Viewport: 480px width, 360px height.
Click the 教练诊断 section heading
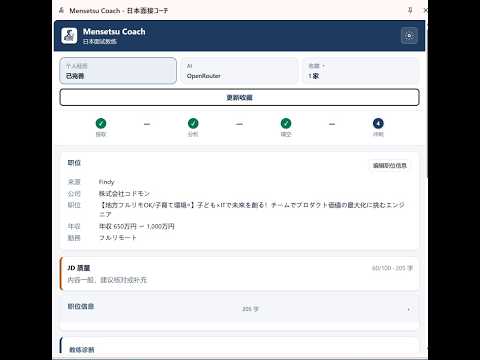82,350
